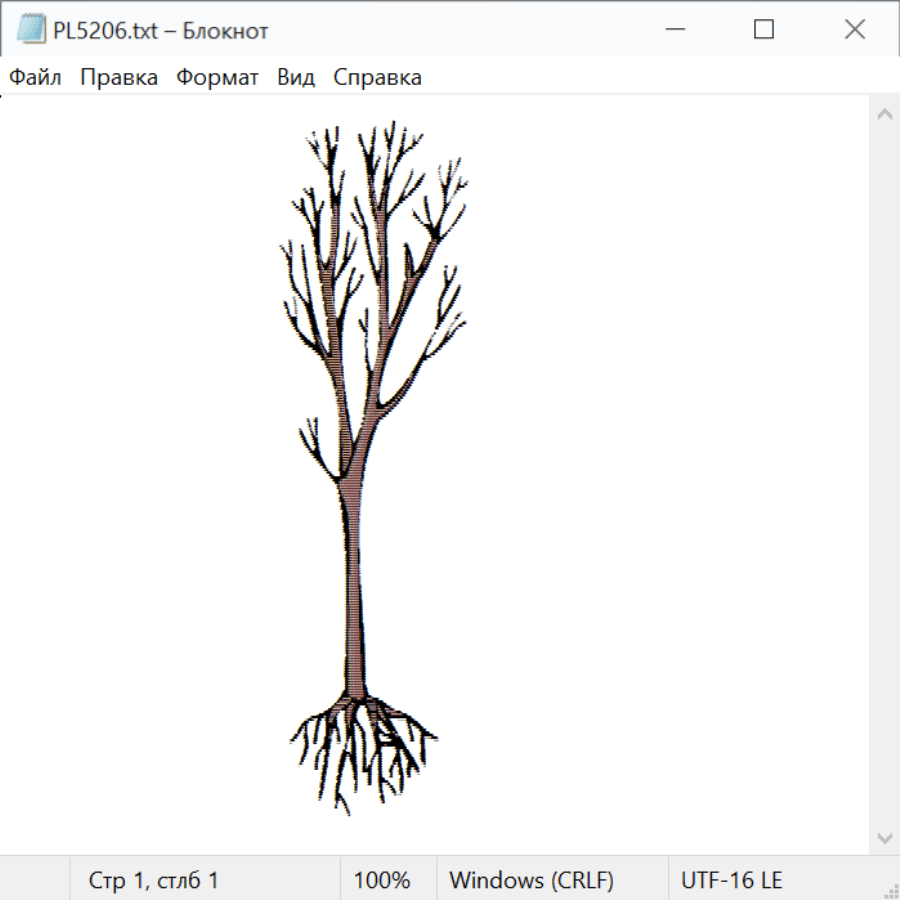Click the UTF-16 LE encoding indicator

[x=731, y=880]
